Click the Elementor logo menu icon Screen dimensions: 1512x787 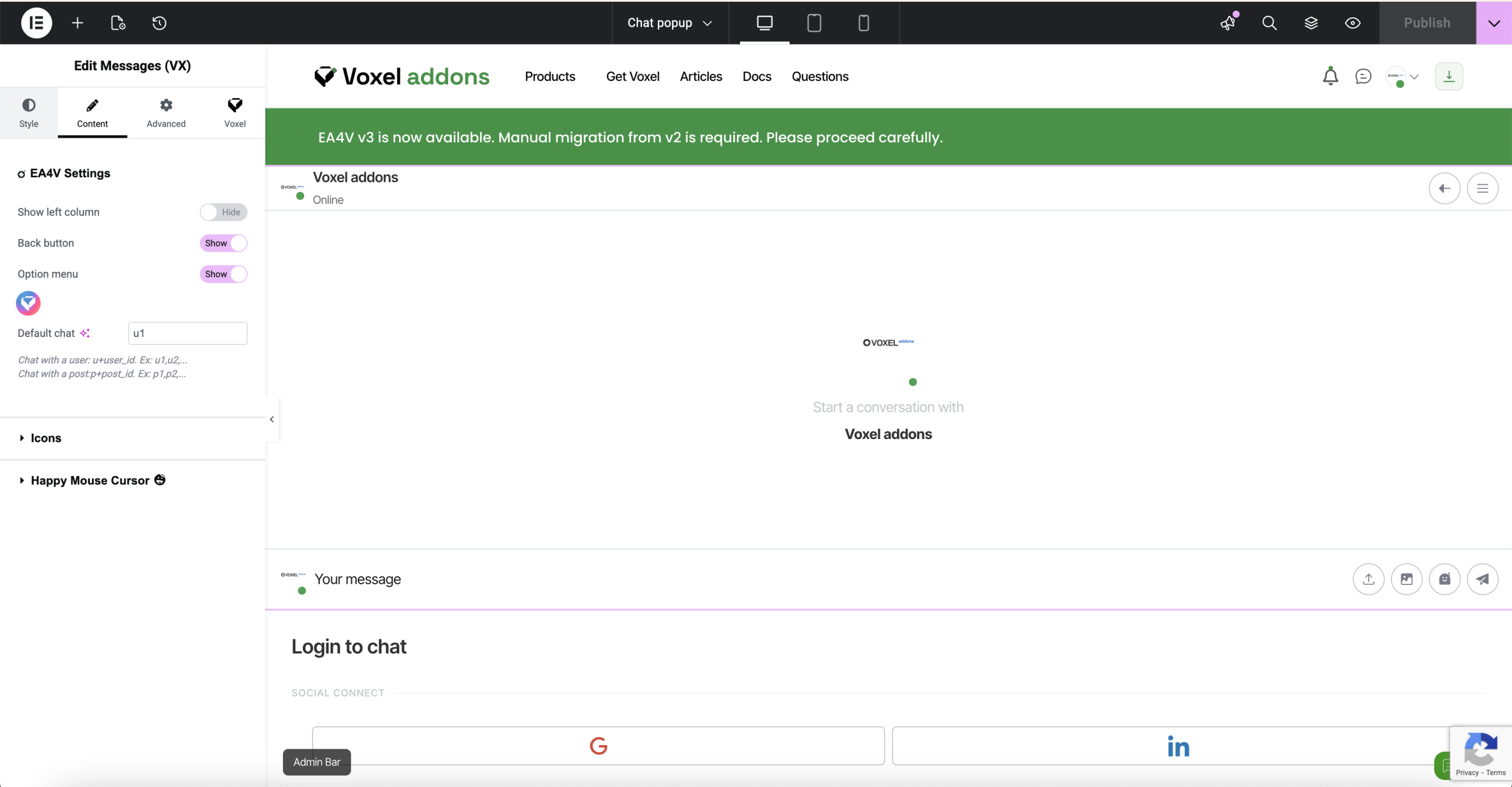point(37,23)
